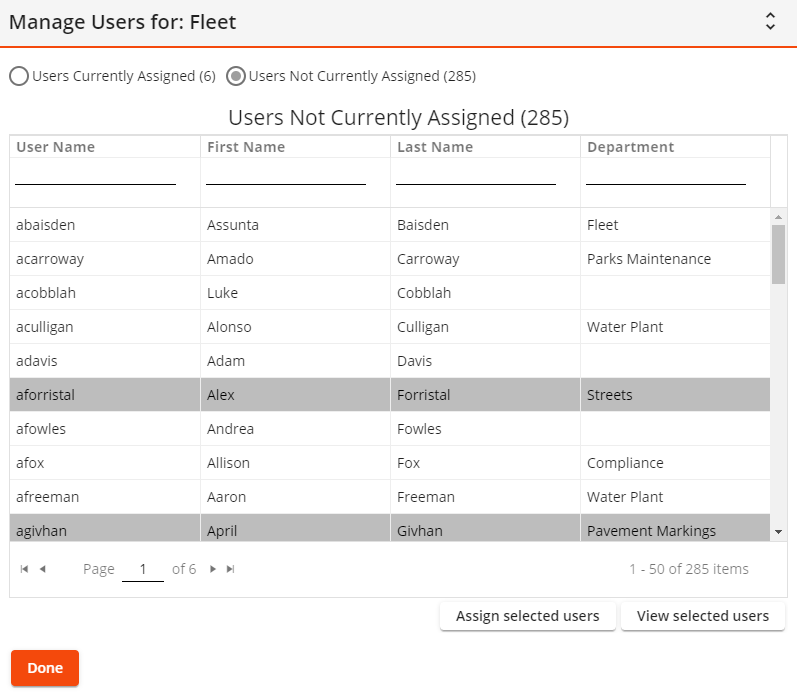Viewport: 797px width, 697px height.
Task: Select user row adavis
Action: (x=390, y=361)
